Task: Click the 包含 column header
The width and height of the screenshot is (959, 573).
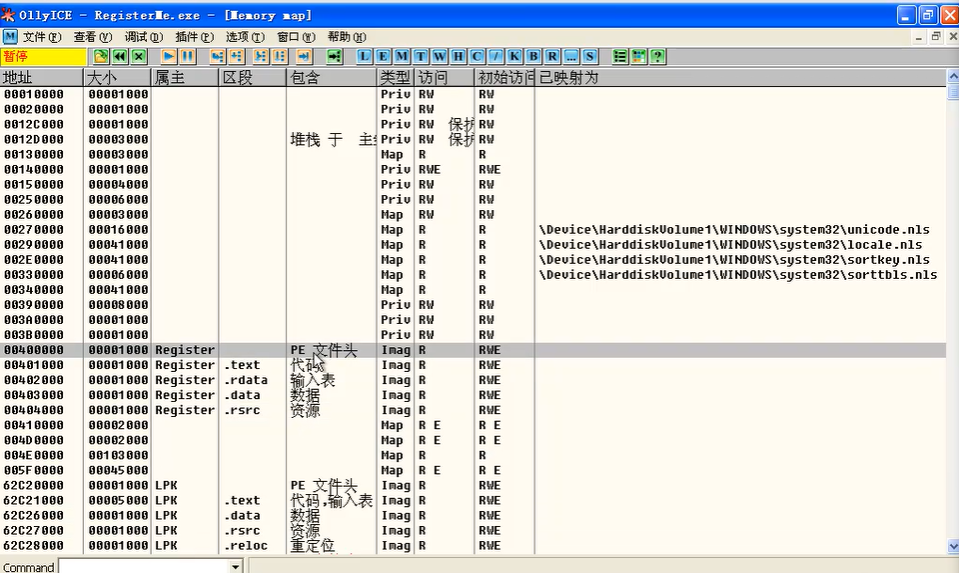Action: pos(331,78)
